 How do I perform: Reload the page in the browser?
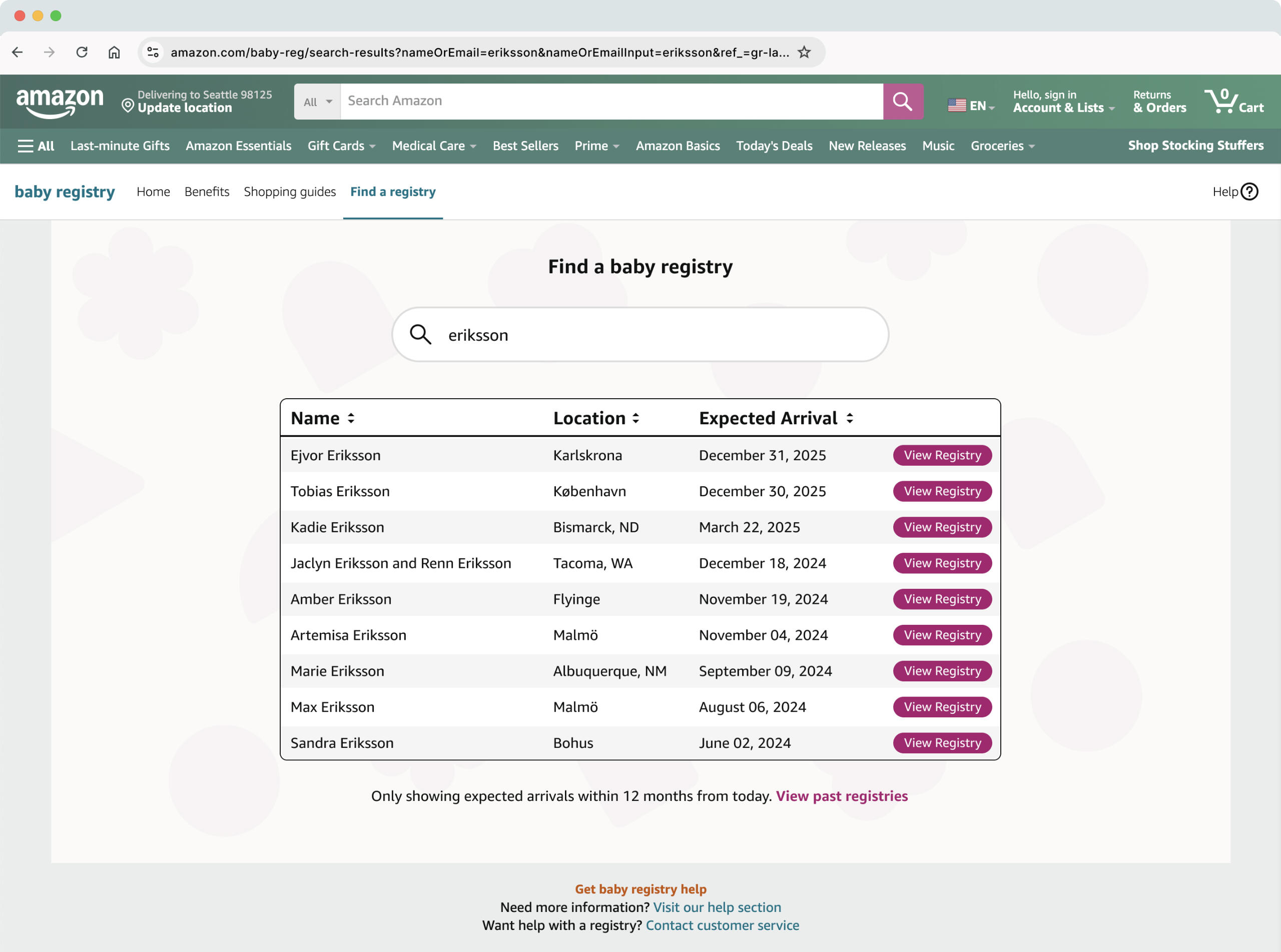click(82, 53)
